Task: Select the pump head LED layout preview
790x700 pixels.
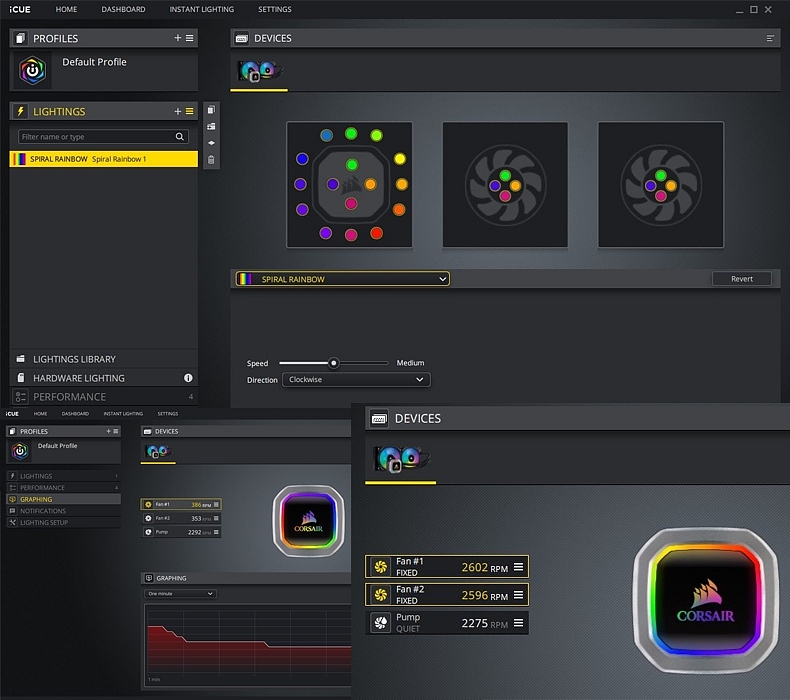Action: click(x=349, y=184)
